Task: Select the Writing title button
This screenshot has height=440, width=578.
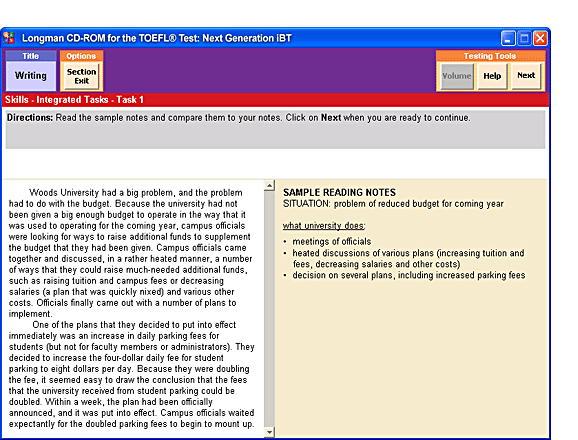Action: [x=31, y=76]
